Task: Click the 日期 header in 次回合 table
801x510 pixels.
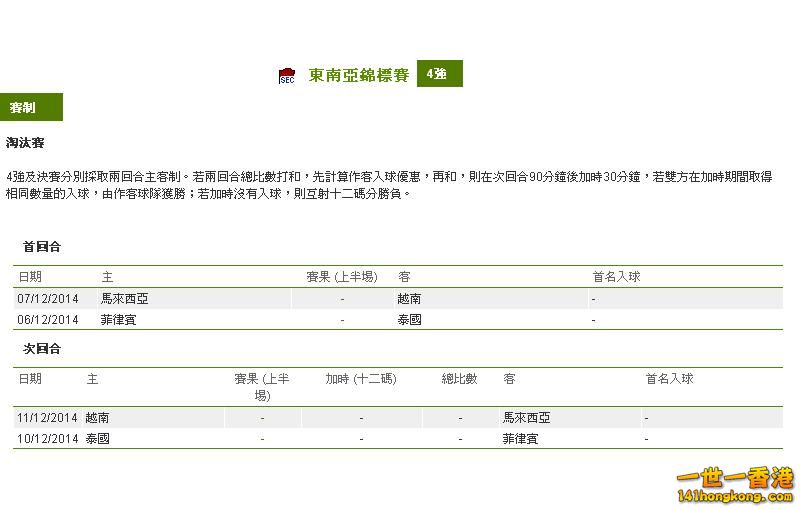Action: click(x=30, y=379)
